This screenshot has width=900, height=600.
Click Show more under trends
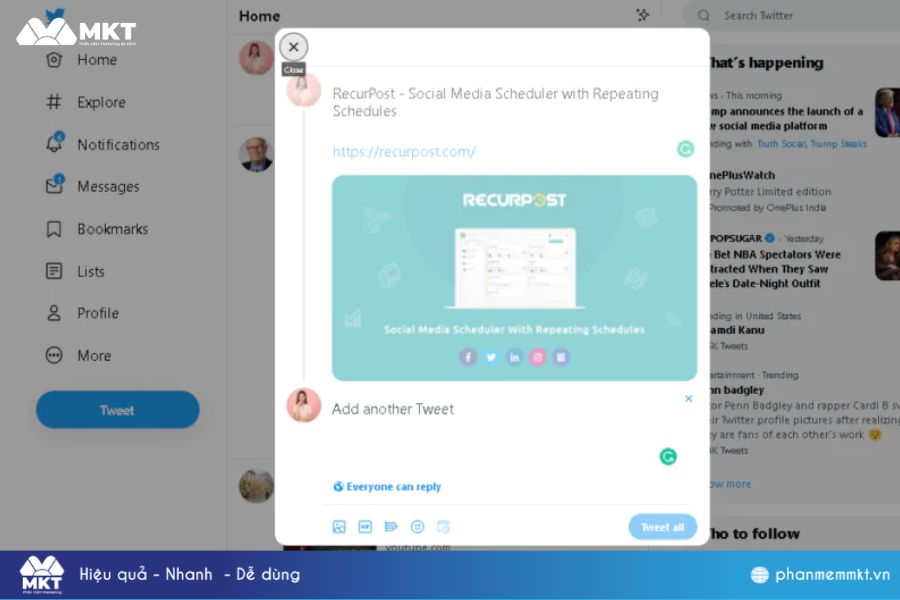[x=729, y=484]
